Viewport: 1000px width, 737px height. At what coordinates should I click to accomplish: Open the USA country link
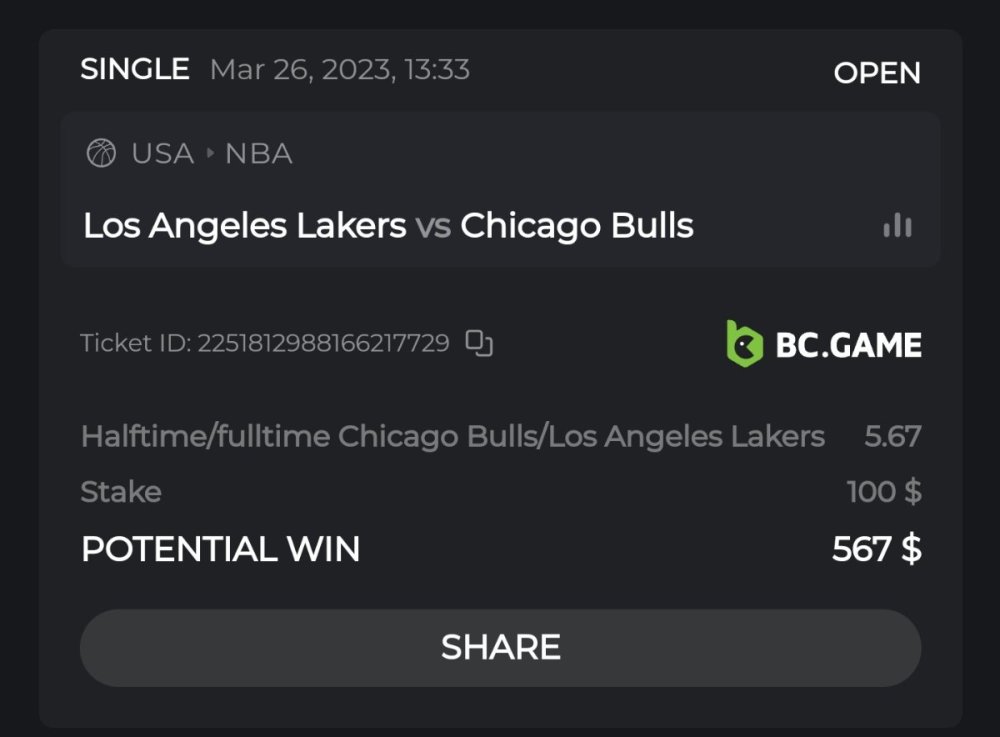pyautogui.click(x=162, y=154)
